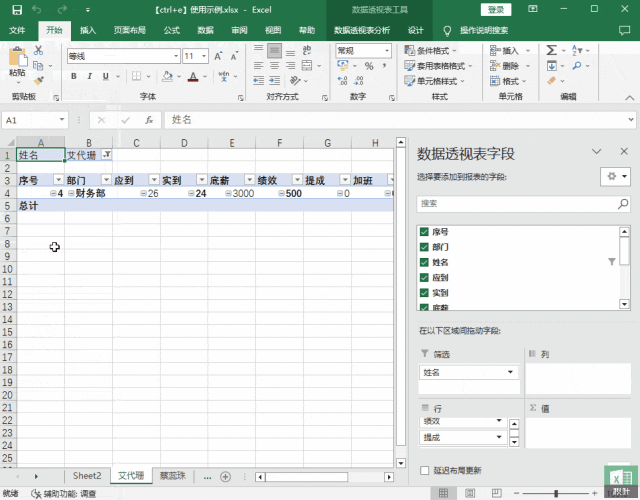The width and height of the screenshot is (640, 500).
Task: Toggle Bold formatting
Action: [73, 76]
